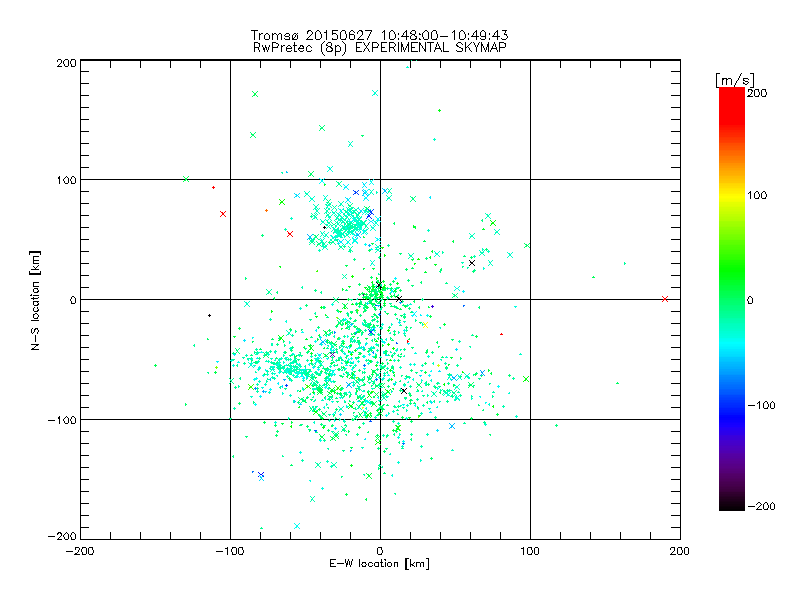This screenshot has width=800, height=600.
Task: Click the colorbar tick label "100"
Action: pyautogui.click(x=757, y=195)
